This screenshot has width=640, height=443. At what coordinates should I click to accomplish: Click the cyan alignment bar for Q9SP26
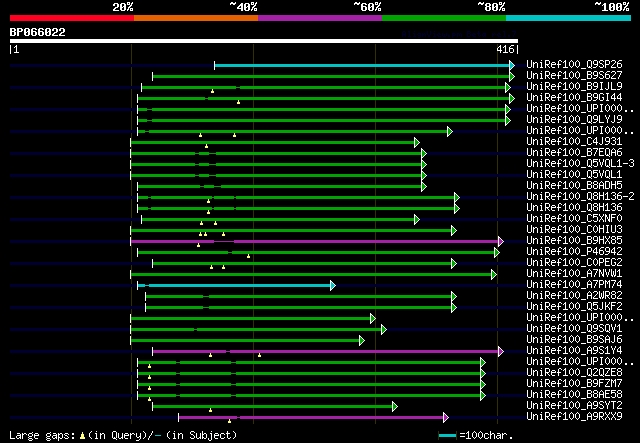(x=362, y=65)
